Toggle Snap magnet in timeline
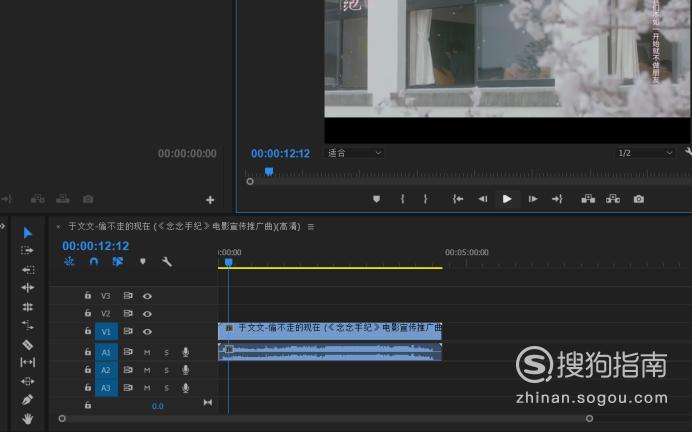Image resolution: width=692 pixels, height=432 pixels. coord(94,262)
